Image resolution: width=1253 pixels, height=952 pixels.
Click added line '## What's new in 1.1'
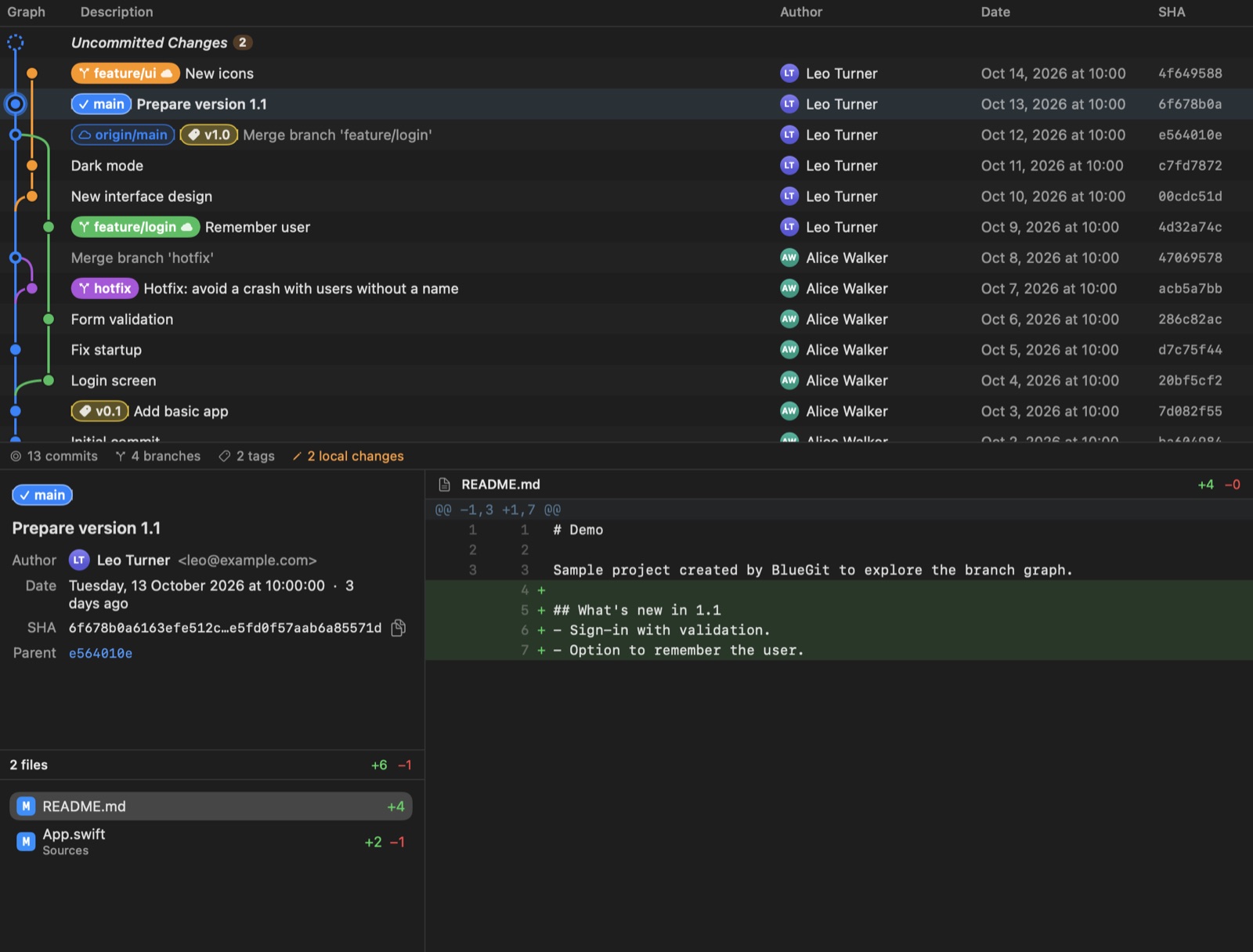637,610
